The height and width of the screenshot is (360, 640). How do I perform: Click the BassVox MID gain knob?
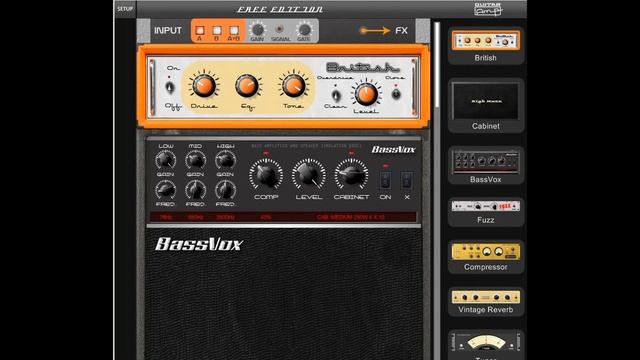195,160
